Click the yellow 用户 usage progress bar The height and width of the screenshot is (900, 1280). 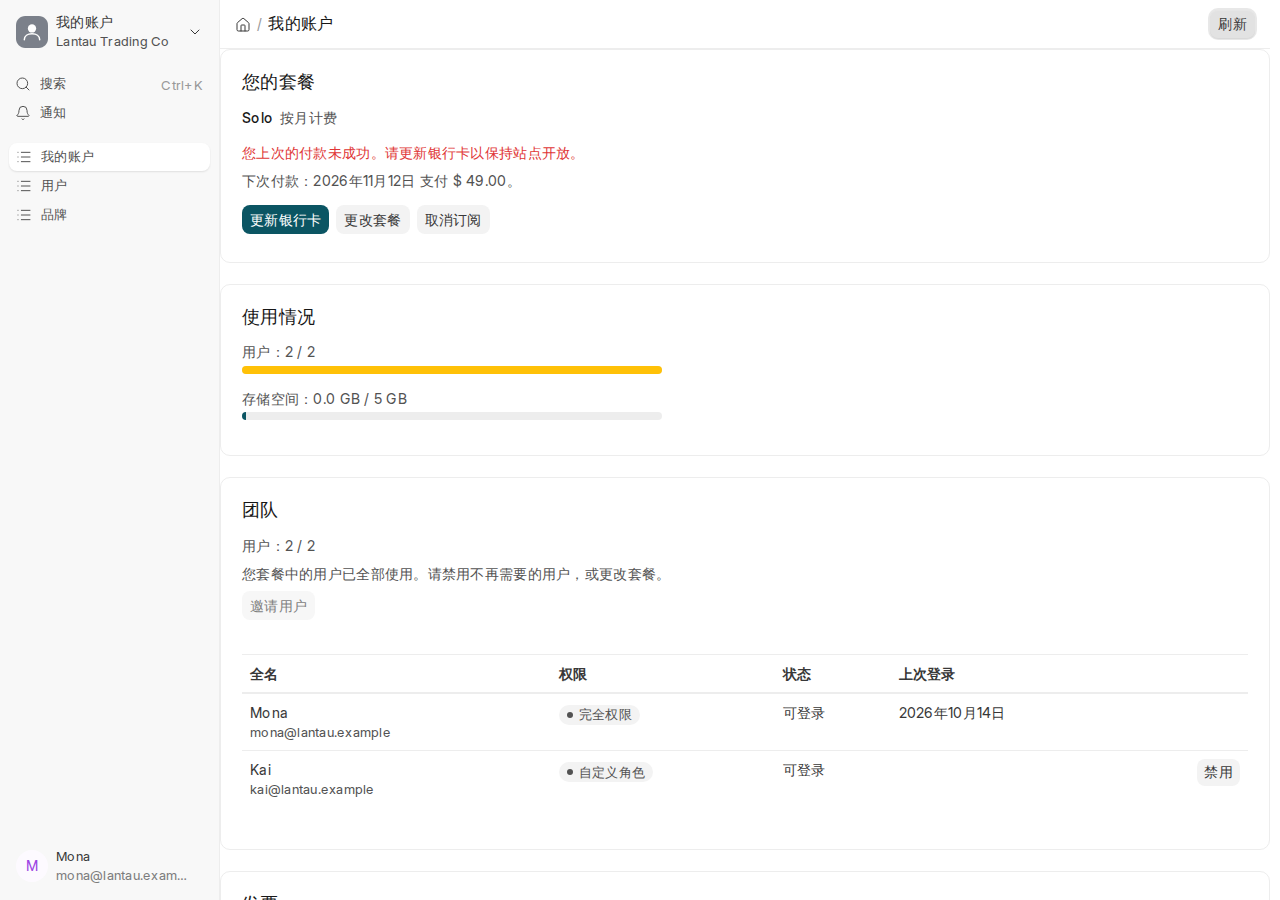[452, 370]
